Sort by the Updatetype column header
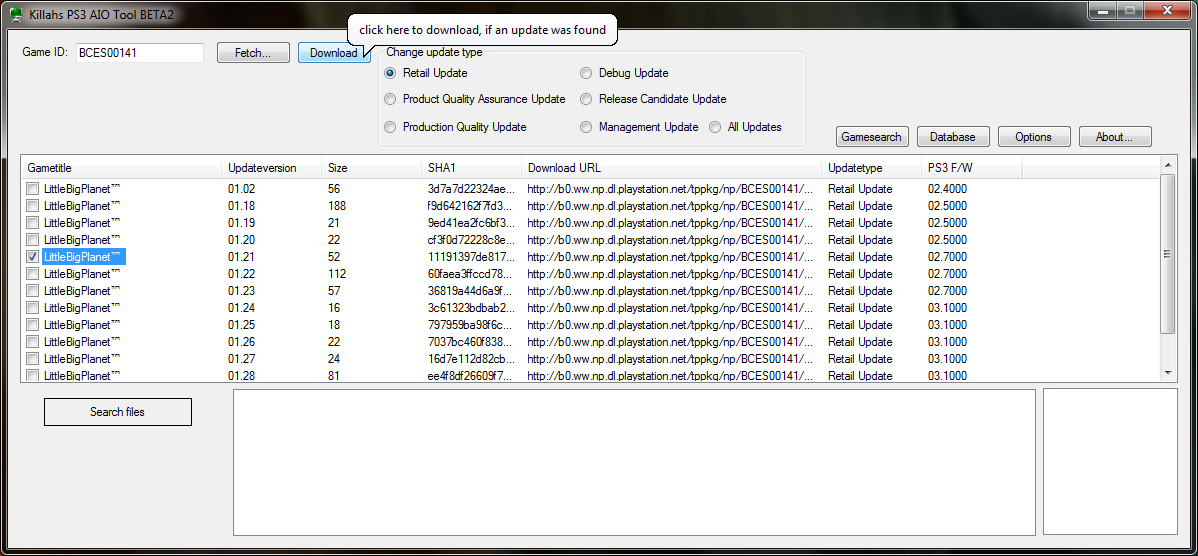 pyautogui.click(x=872, y=167)
